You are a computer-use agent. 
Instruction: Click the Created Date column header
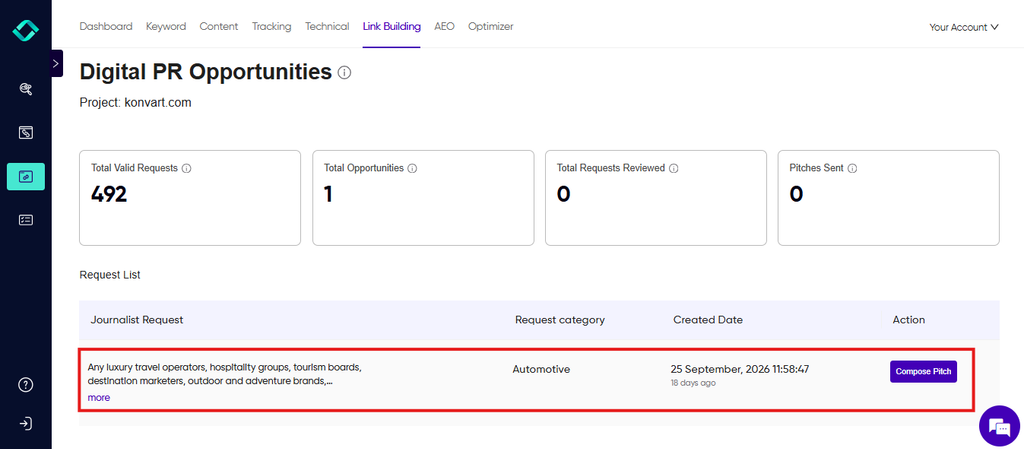pos(708,320)
